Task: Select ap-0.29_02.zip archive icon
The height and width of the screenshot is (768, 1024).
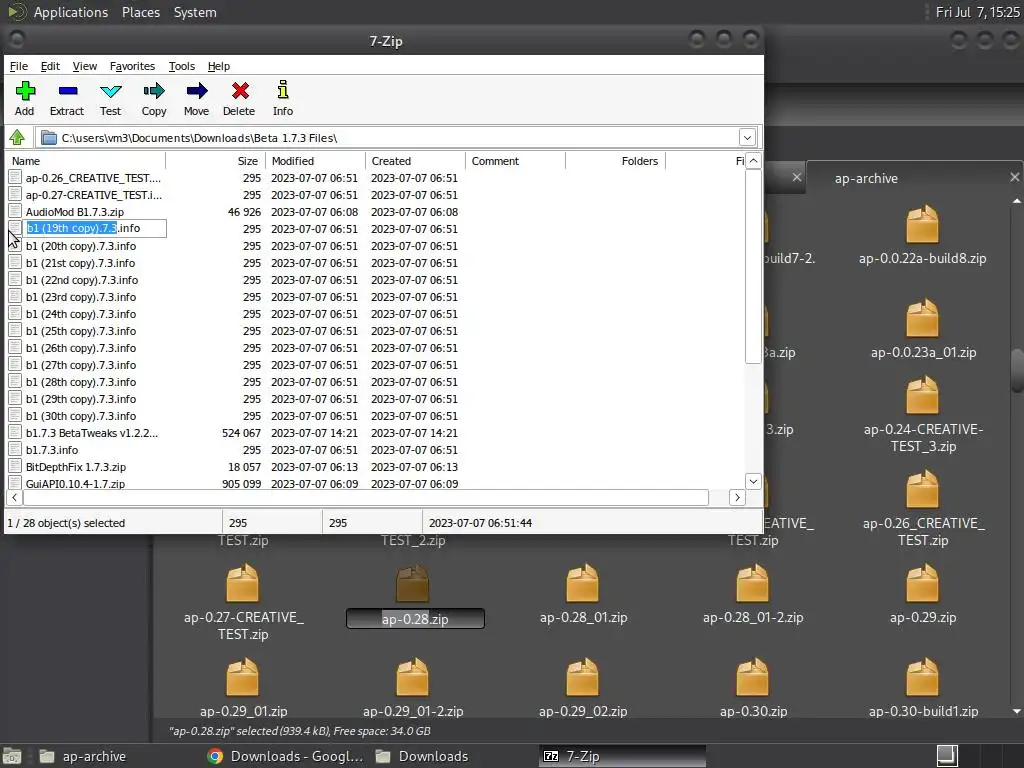Action: 583,677
